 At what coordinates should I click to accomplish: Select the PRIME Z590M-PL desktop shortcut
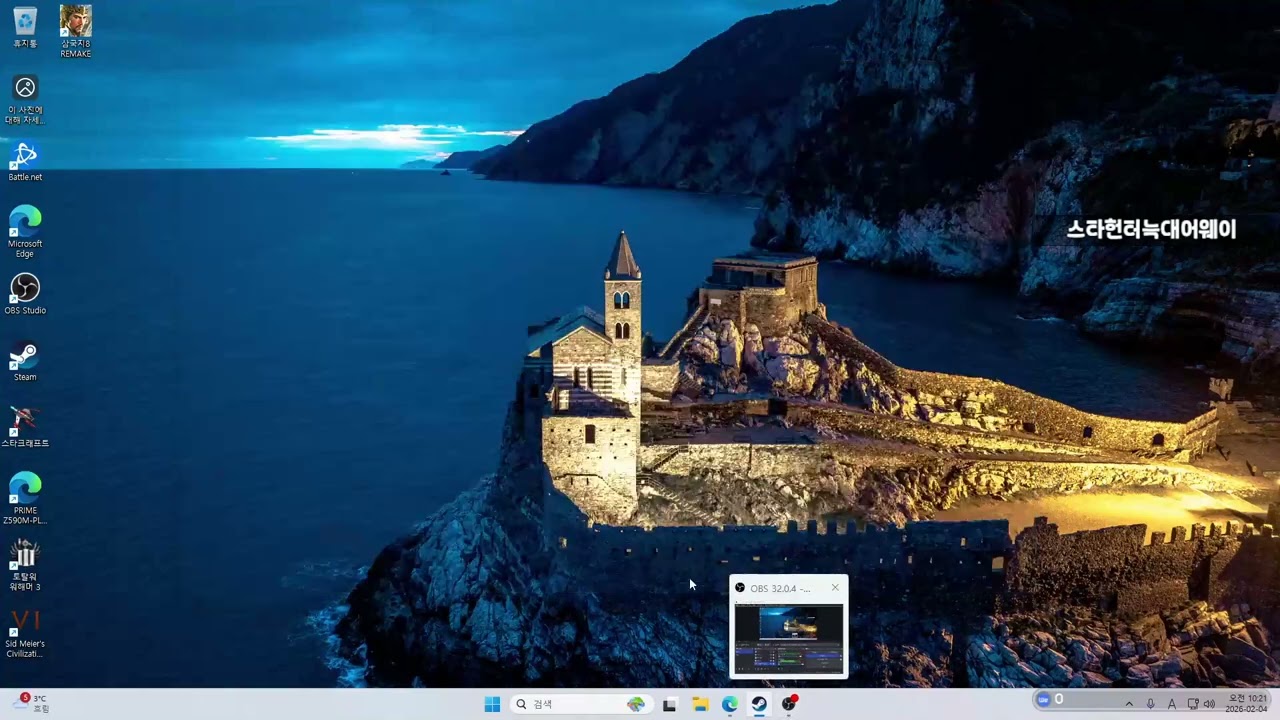tap(25, 498)
